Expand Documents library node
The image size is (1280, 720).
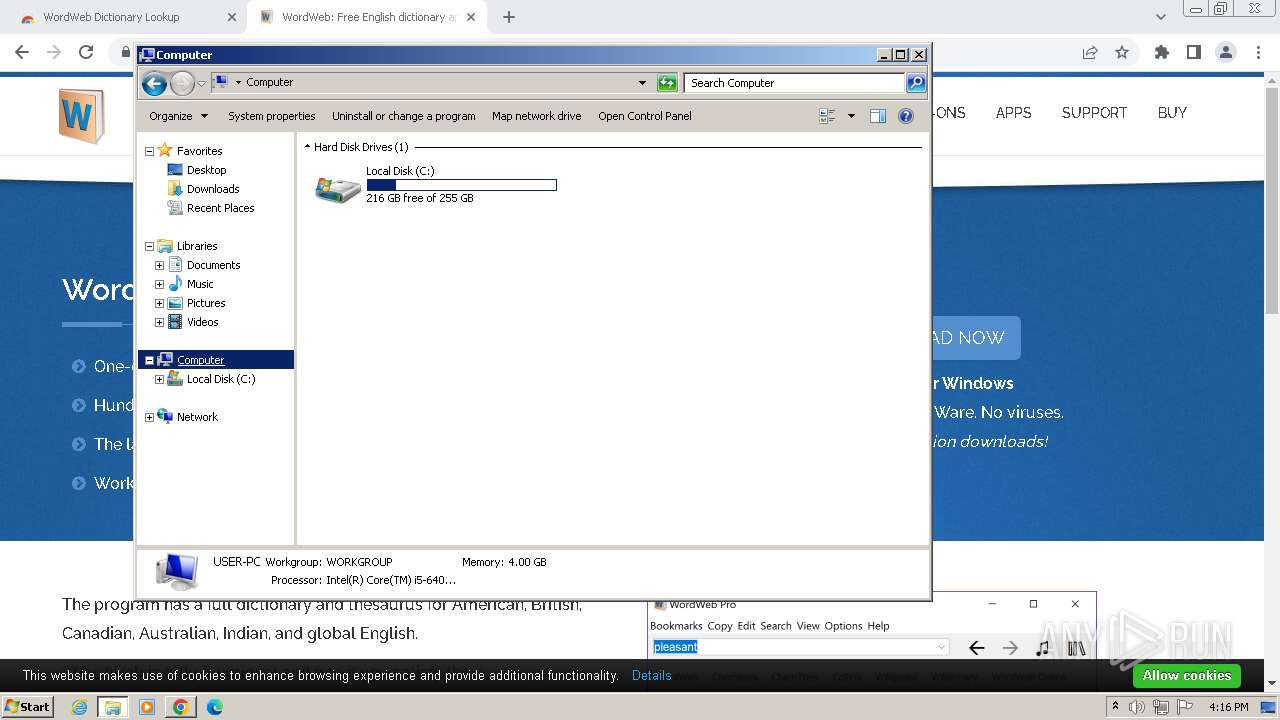pyautogui.click(x=159, y=265)
